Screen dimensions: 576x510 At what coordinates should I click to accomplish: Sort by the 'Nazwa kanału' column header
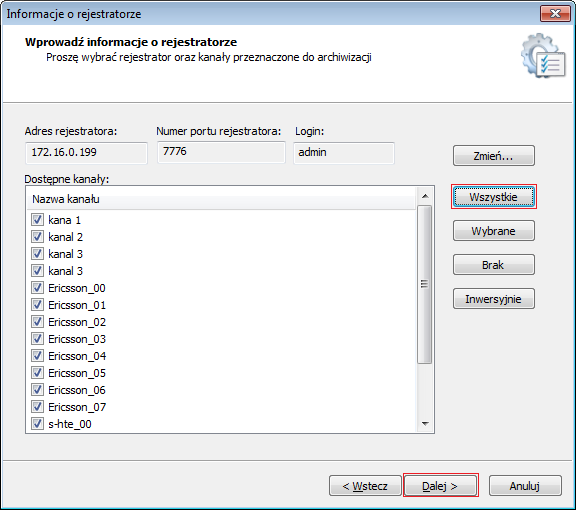coord(221,199)
